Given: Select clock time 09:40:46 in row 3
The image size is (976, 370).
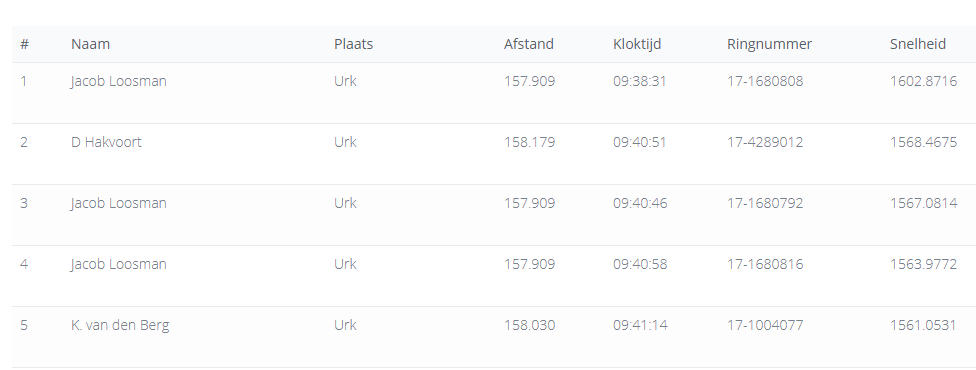Looking at the screenshot, I should click(x=640, y=203).
